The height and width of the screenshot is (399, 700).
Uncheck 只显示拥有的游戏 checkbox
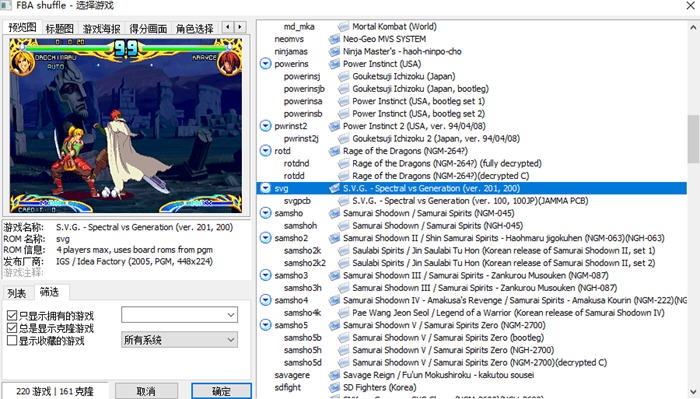tap(12, 316)
